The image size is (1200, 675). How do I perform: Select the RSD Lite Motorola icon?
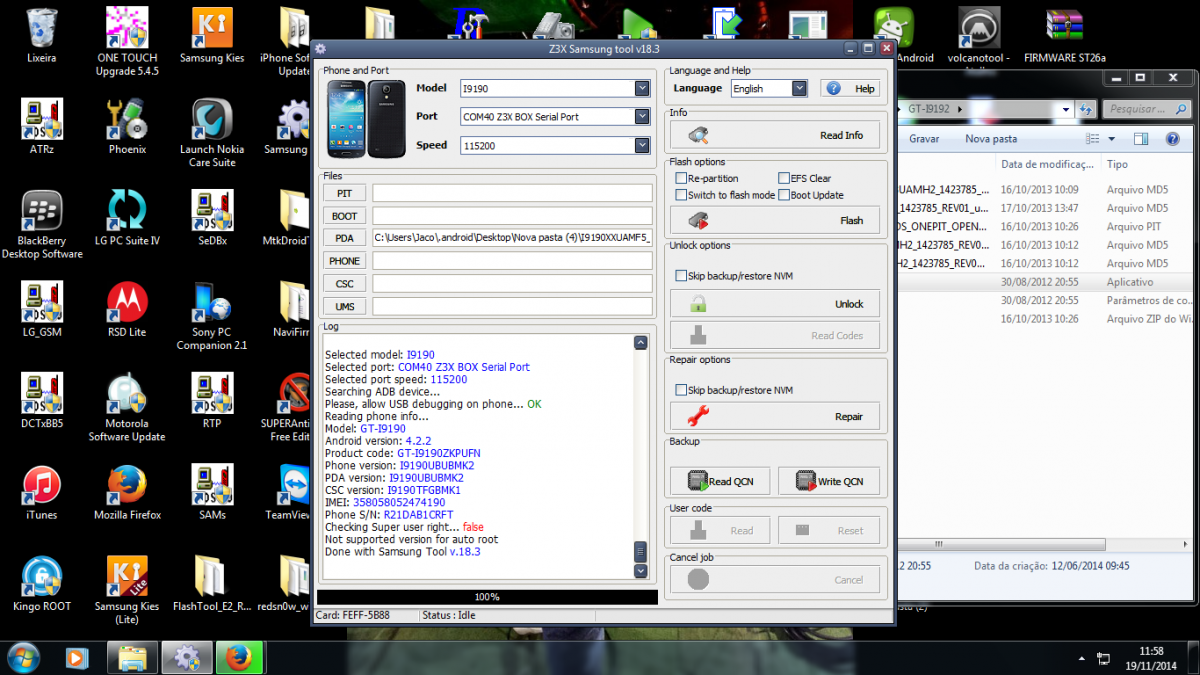point(127,310)
